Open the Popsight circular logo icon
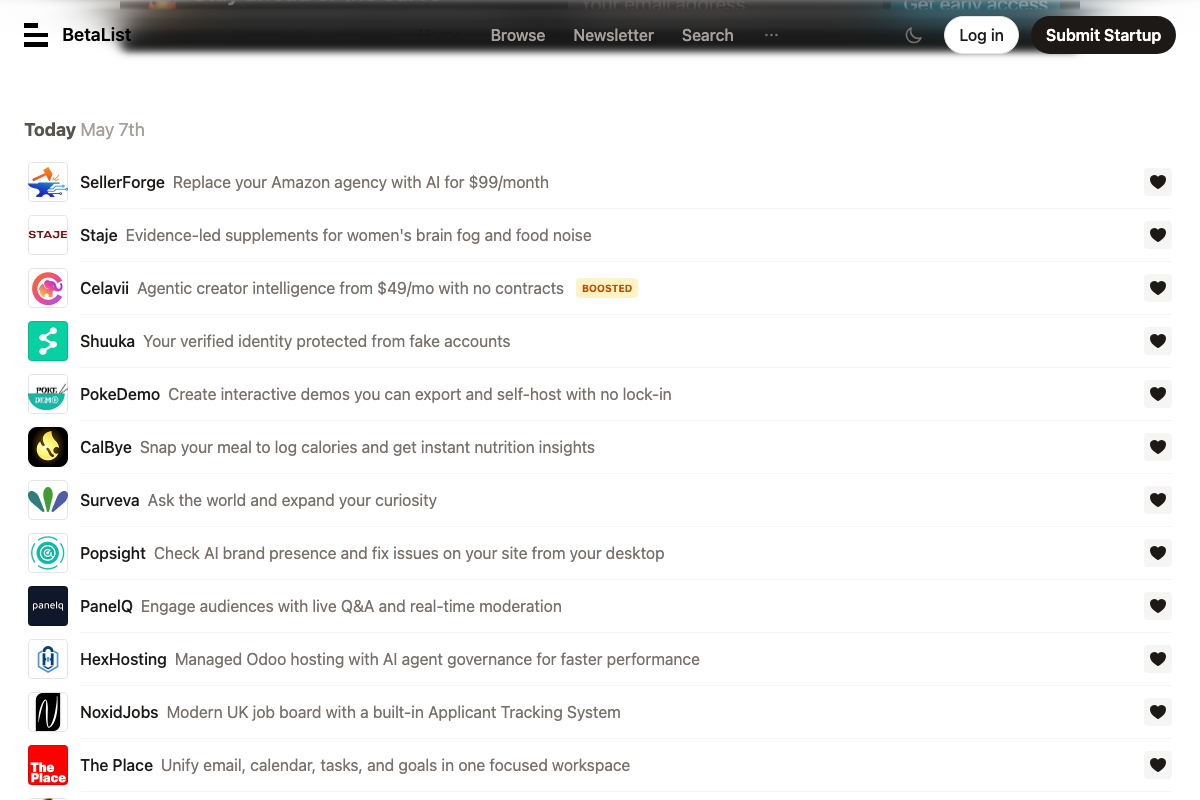This screenshot has height=800, width=1200. [48, 553]
